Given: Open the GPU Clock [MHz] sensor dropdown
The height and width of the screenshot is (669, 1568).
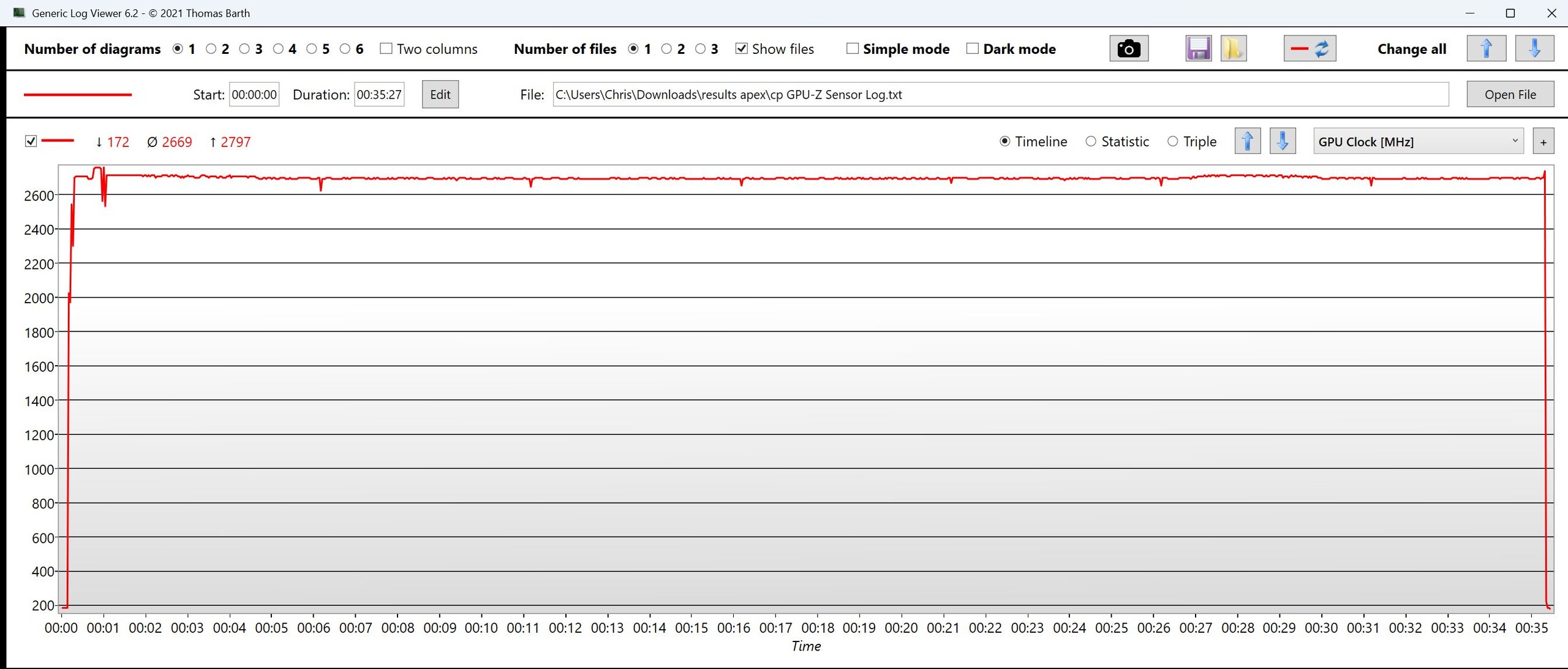Looking at the screenshot, I should click(1417, 142).
